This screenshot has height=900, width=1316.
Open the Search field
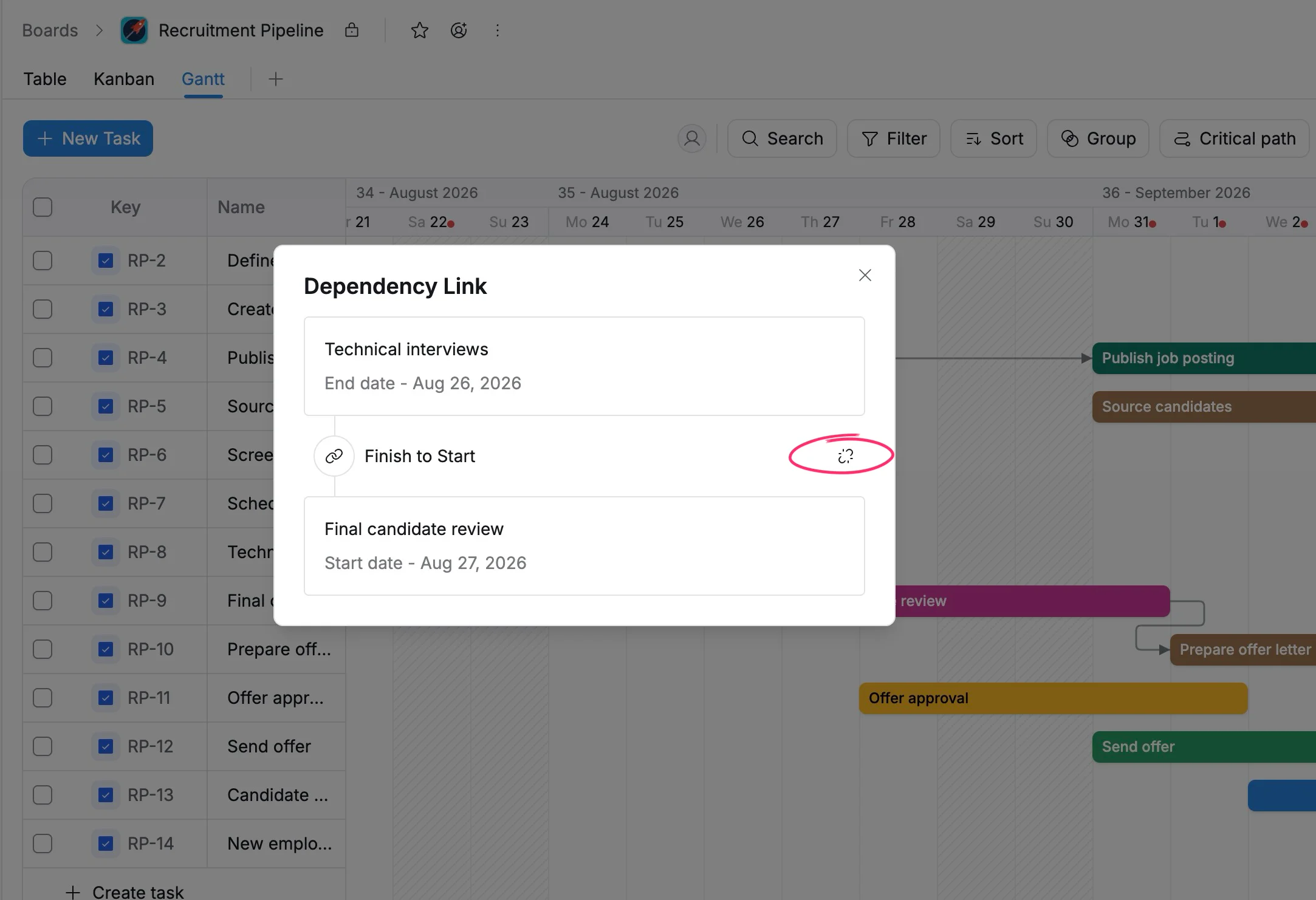click(x=782, y=138)
